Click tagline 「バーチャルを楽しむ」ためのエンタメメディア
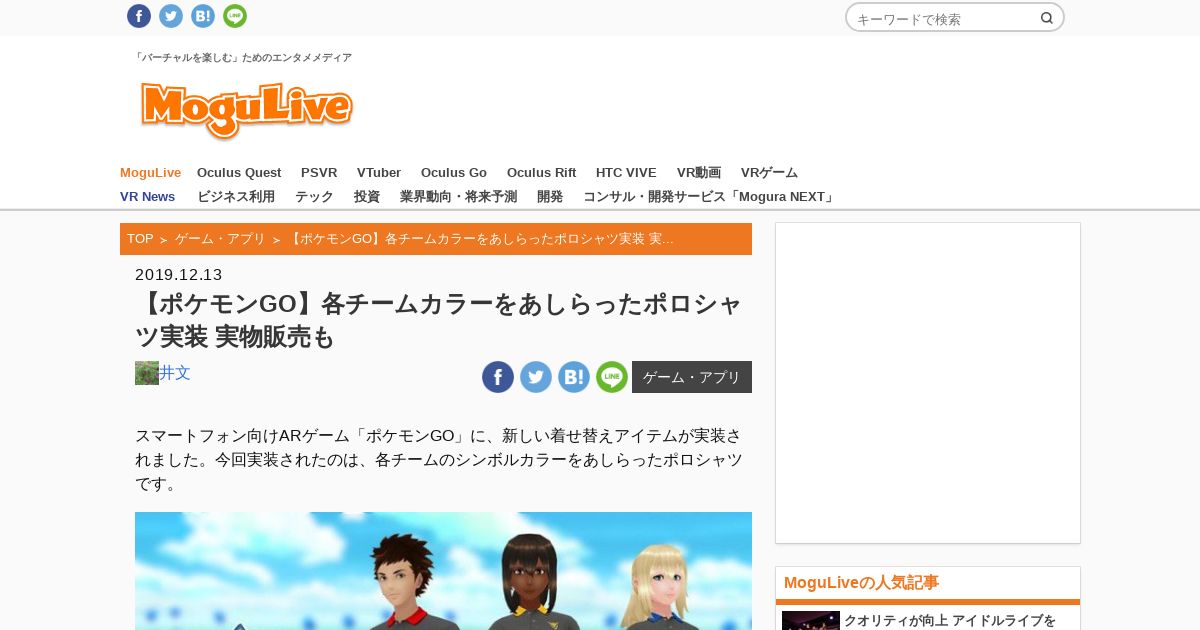The width and height of the screenshot is (1200, 630). pyautogui.click(x=243, y=58)
